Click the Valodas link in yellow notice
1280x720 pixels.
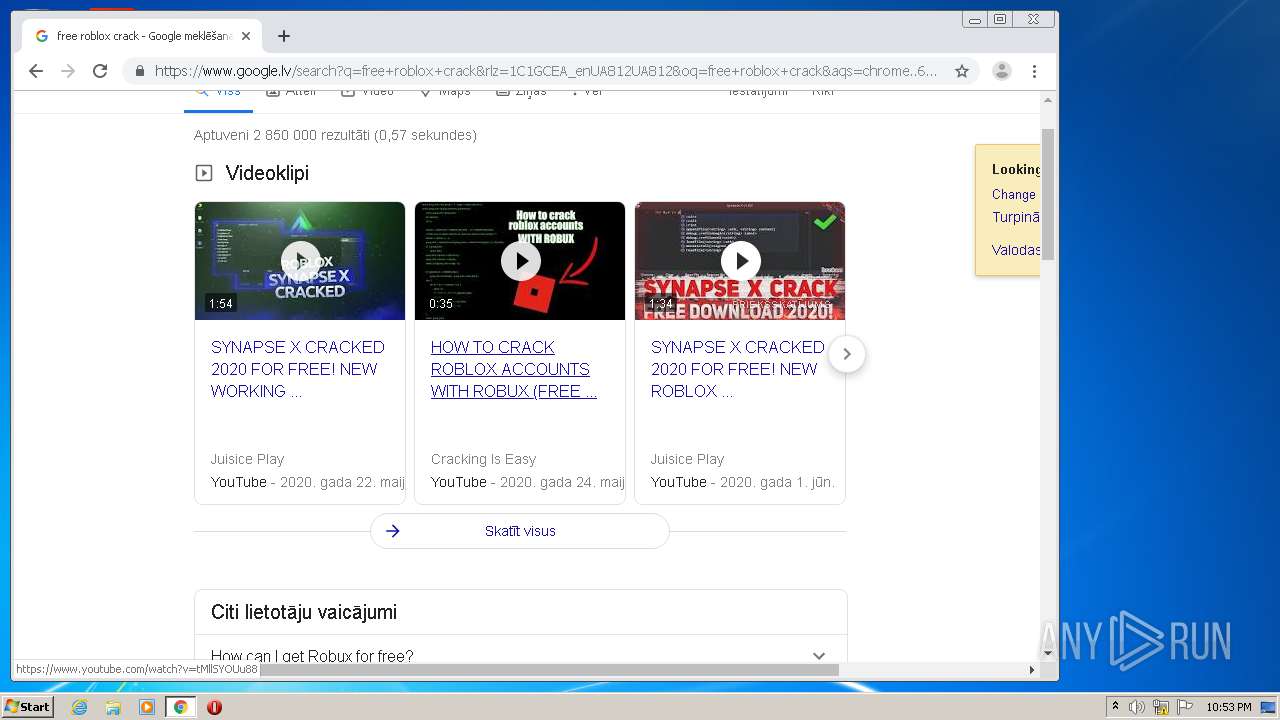(x=1016, y=250)
